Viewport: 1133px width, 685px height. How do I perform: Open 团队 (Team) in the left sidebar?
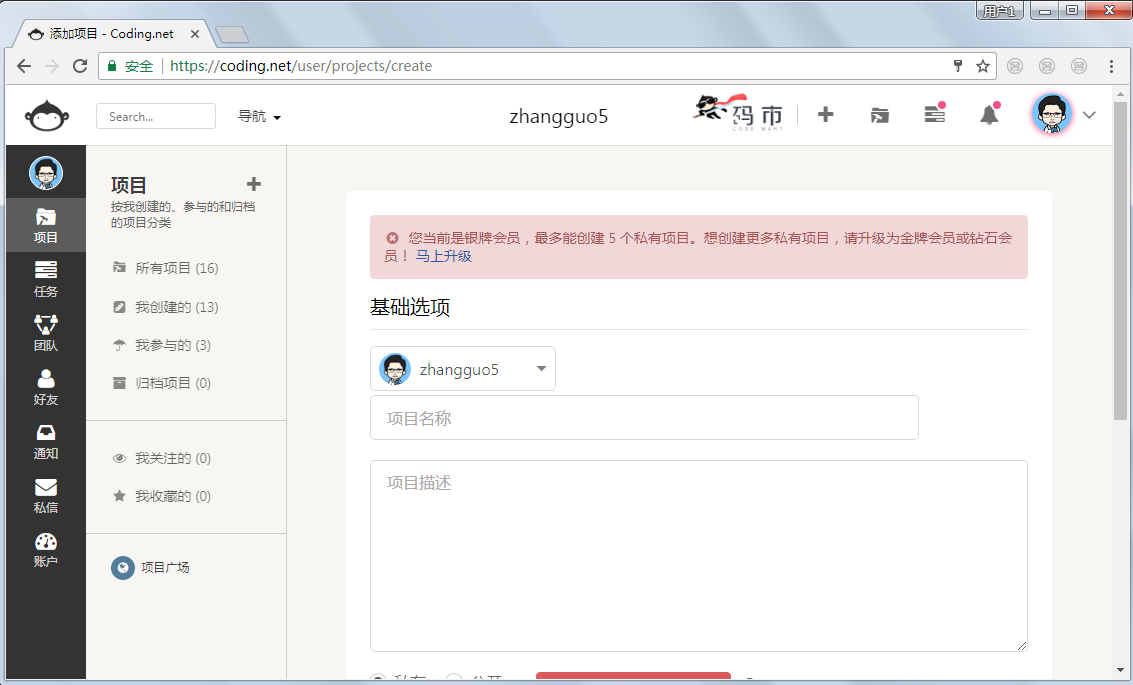[46, 333]
